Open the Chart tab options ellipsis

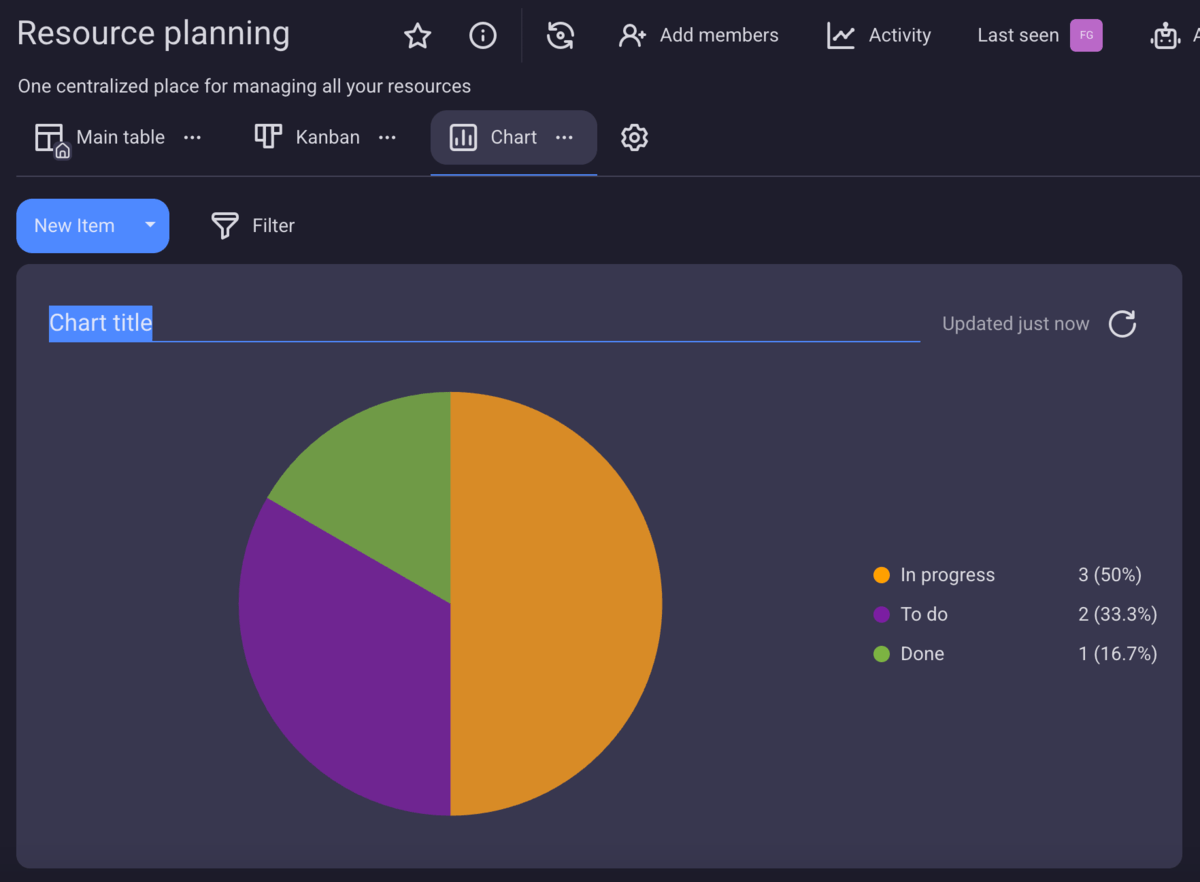pos(564,137)
